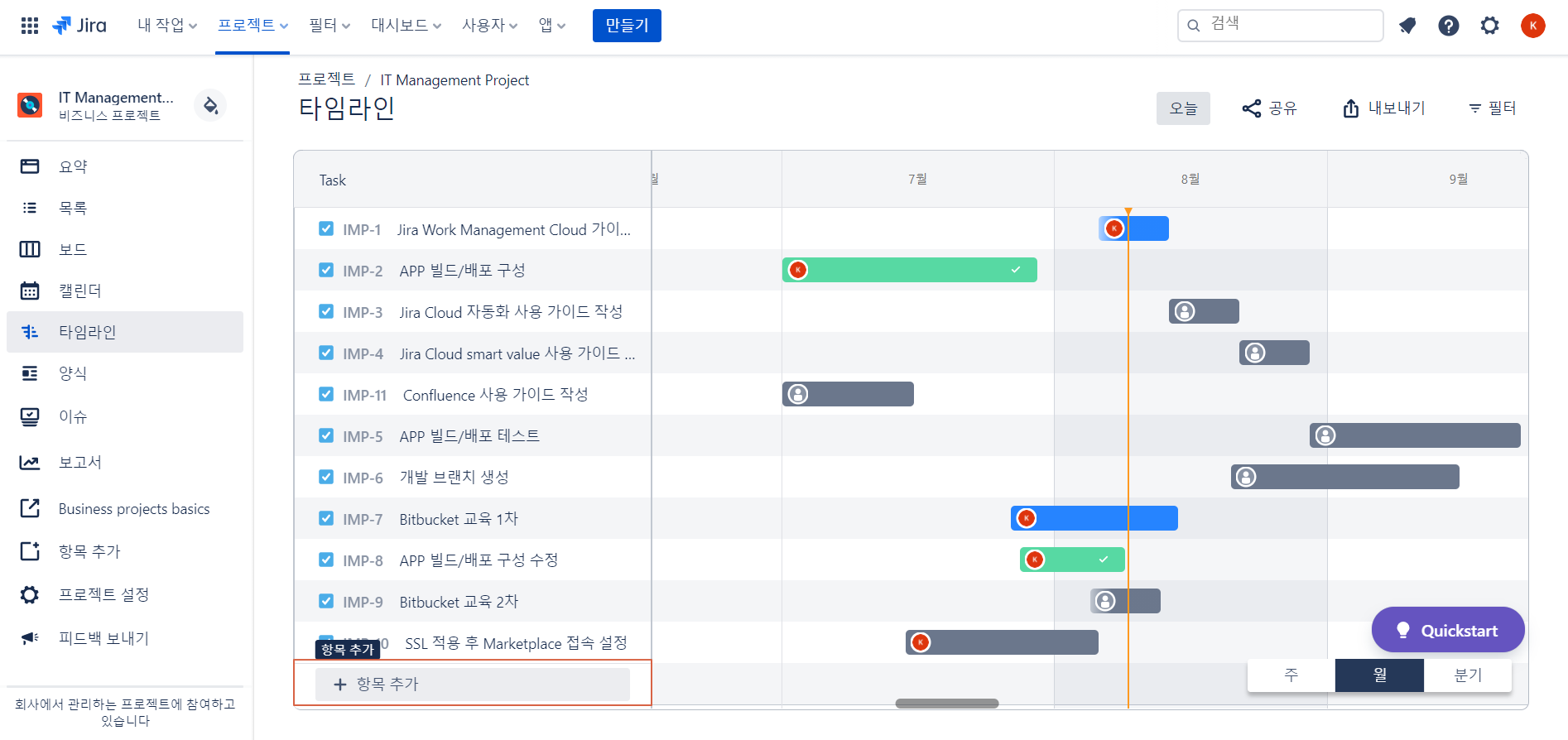1568x740 pixels.
Task: Click + 항목 추가 below task list
Action: click(473, 685)
